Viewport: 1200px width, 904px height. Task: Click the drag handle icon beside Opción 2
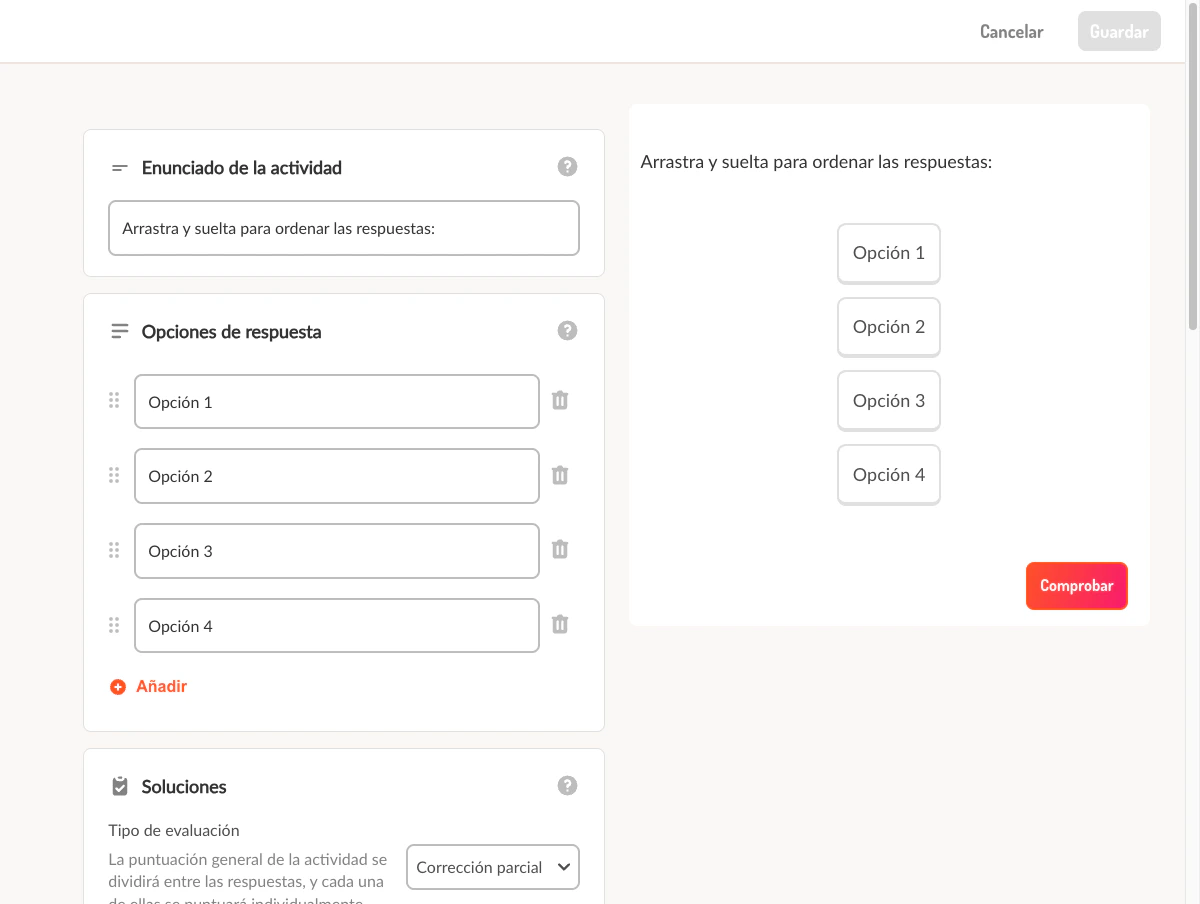[x=113, y=475]
